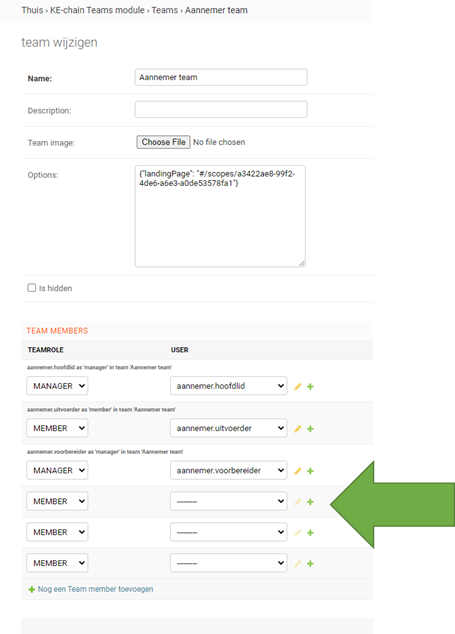455x634 pixels.
Task: Click the Description input field
Action: pyautogui.click(x=221, y=109)
